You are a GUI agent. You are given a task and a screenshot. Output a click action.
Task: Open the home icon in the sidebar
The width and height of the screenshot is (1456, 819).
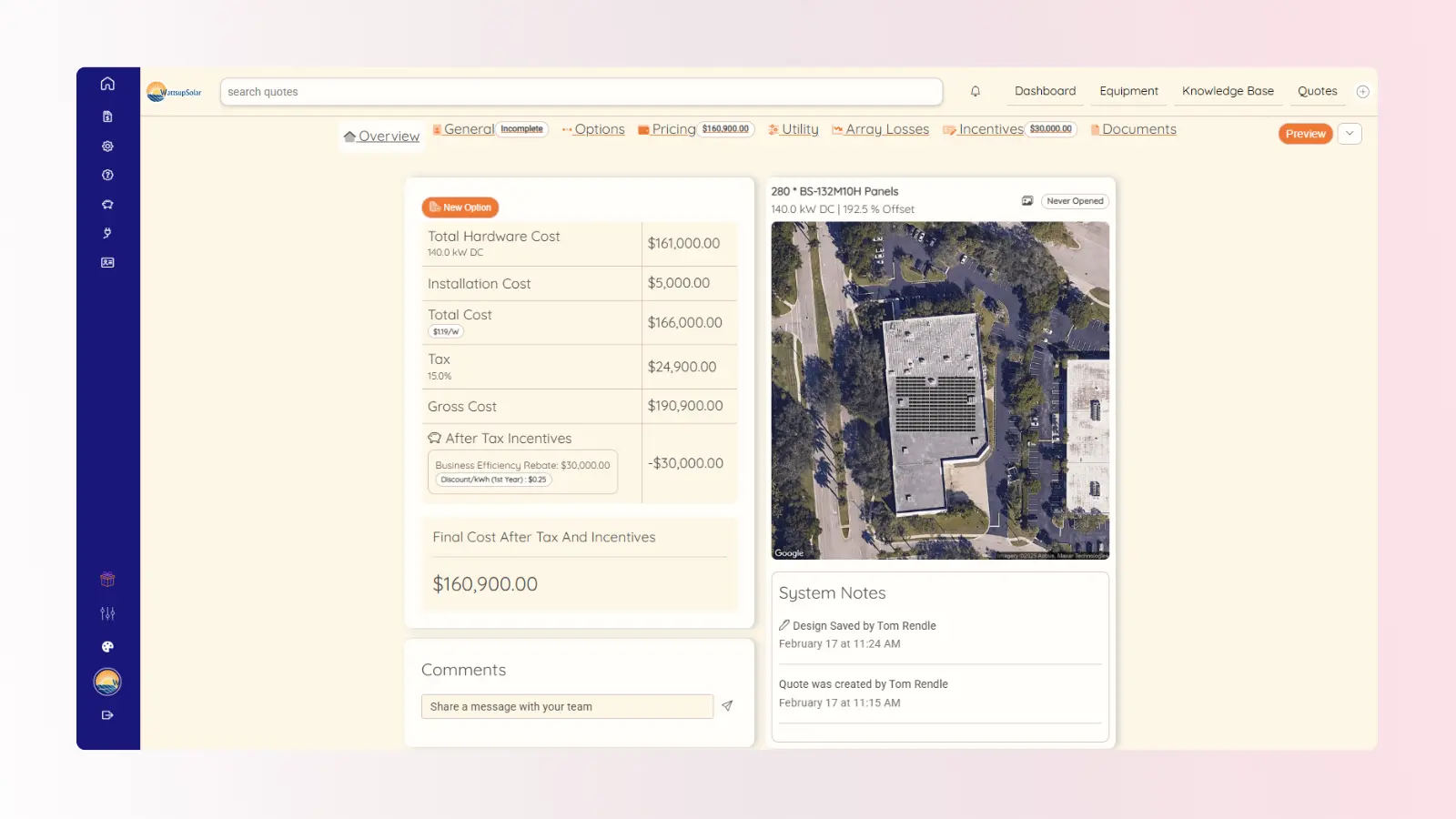[107, 84]
